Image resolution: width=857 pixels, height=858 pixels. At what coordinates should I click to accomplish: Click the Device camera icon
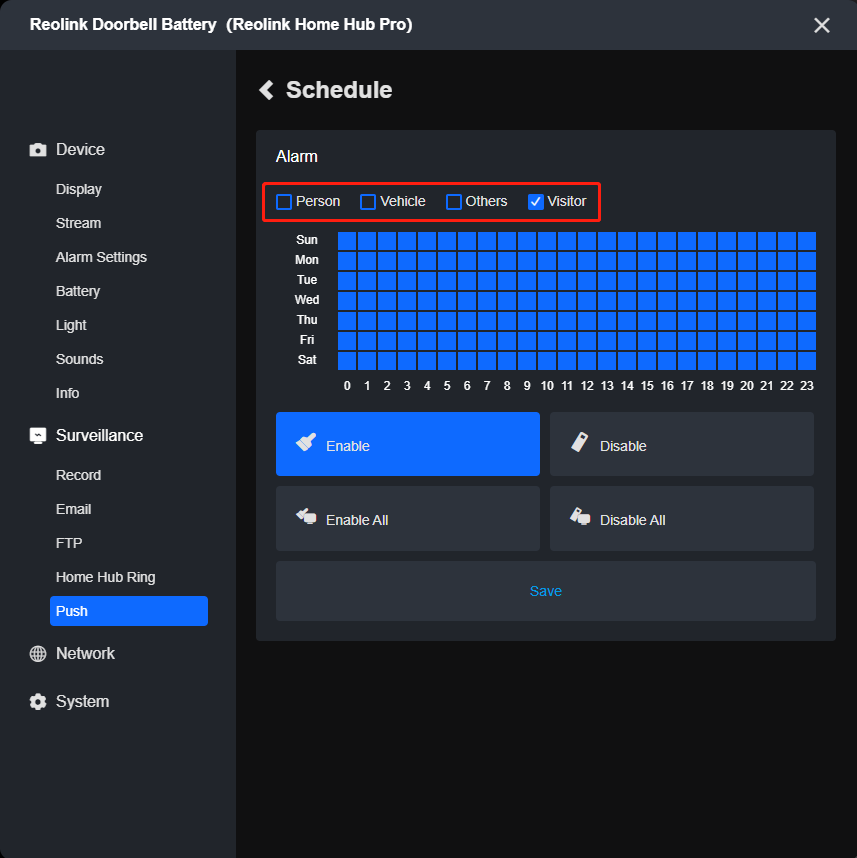click(x=38, y=149)
